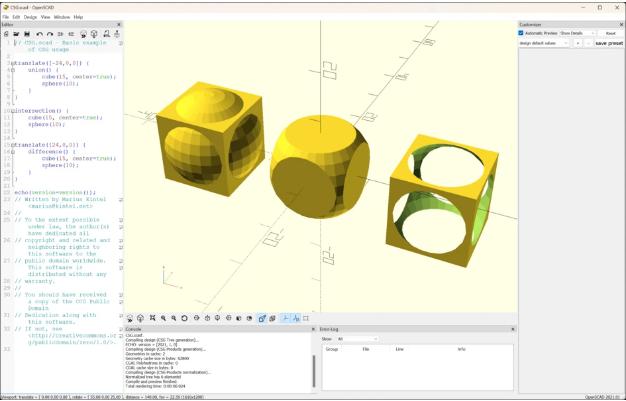Screen dimensions: 626x401
Task: Uncheck the Automatic Preview checkbox
Action: pos(521,33)
